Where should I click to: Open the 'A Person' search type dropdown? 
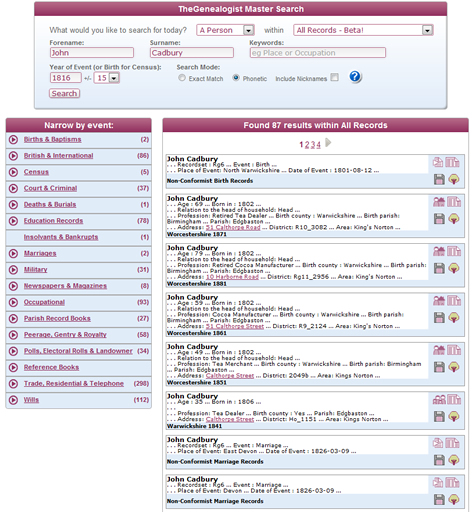pyautogui.click(x=226, y=30)
